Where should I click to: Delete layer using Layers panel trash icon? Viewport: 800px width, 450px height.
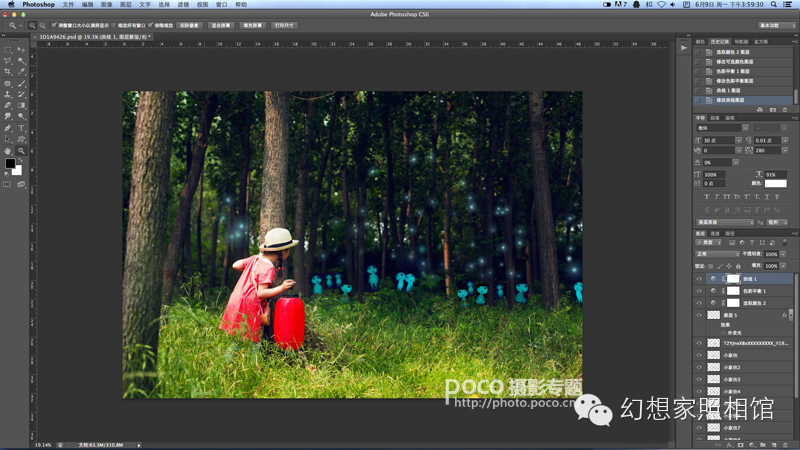(x=785, y=445)
